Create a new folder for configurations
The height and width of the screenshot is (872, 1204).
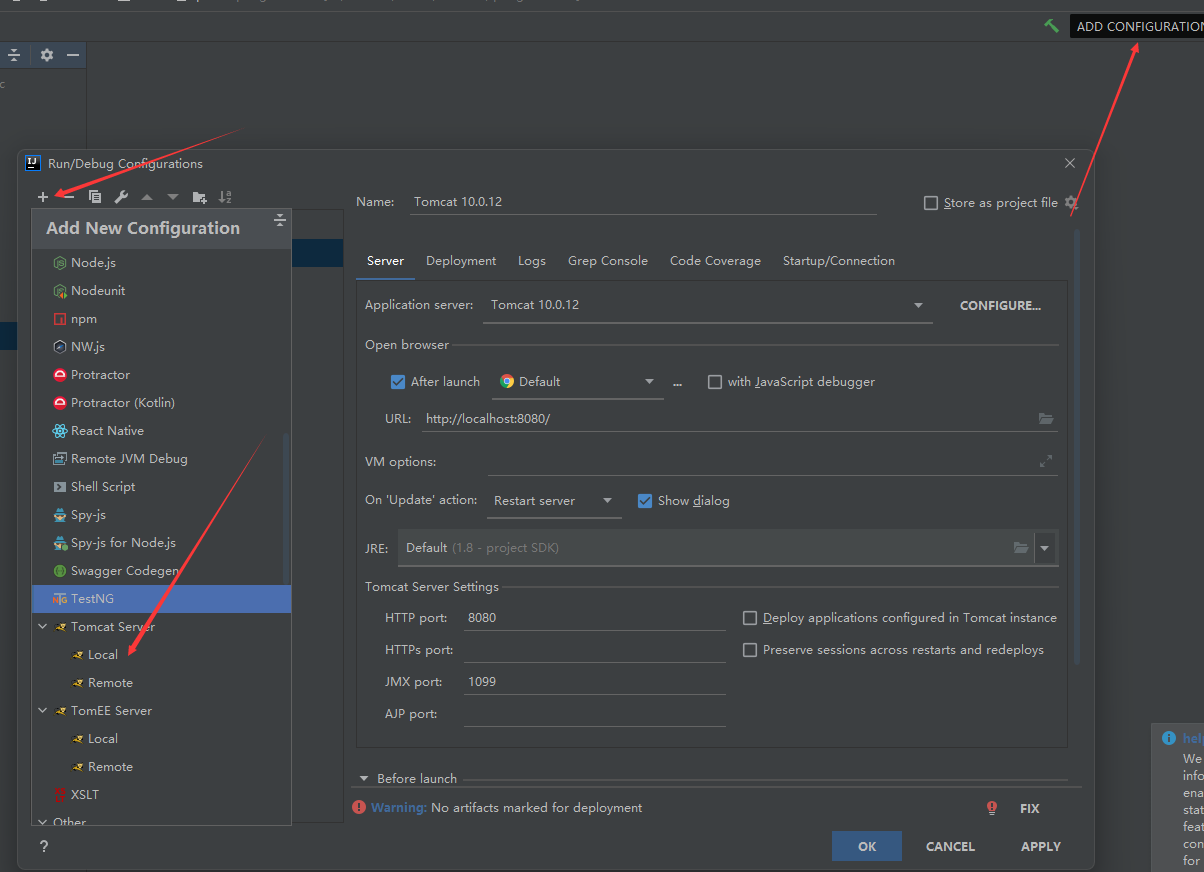click(x=200, y=197)
